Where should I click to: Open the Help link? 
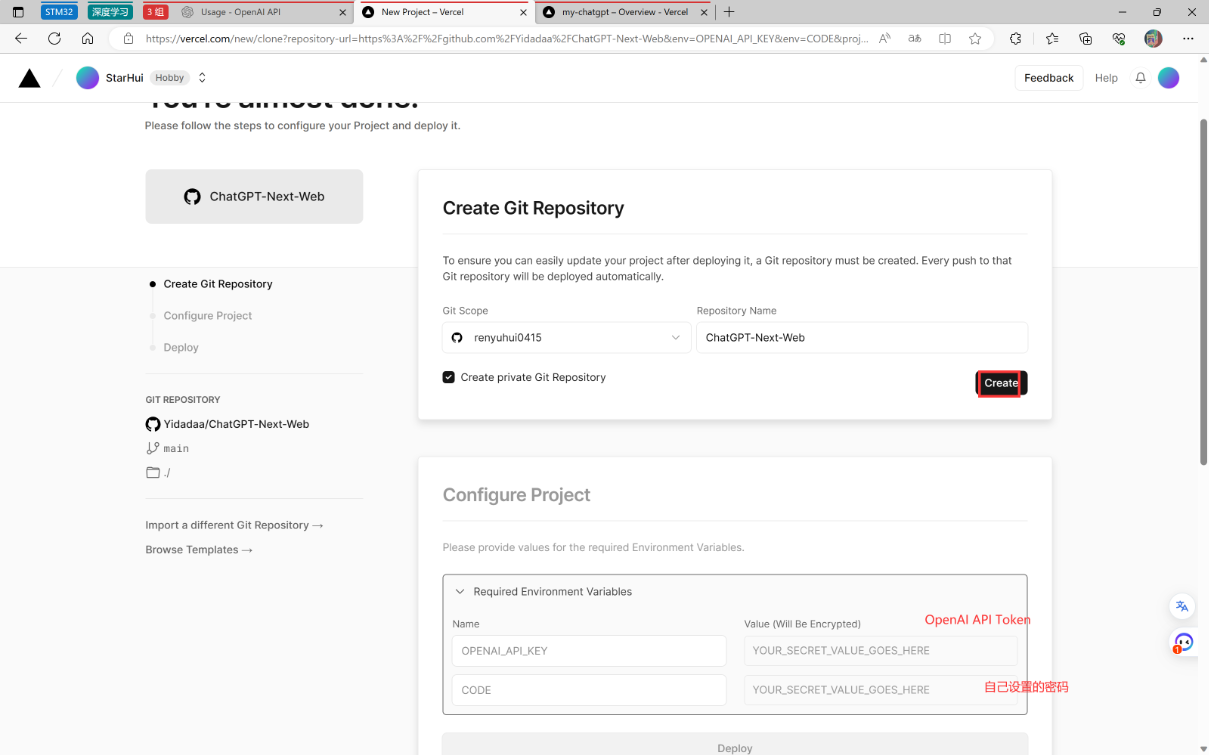pos(1106,78)
